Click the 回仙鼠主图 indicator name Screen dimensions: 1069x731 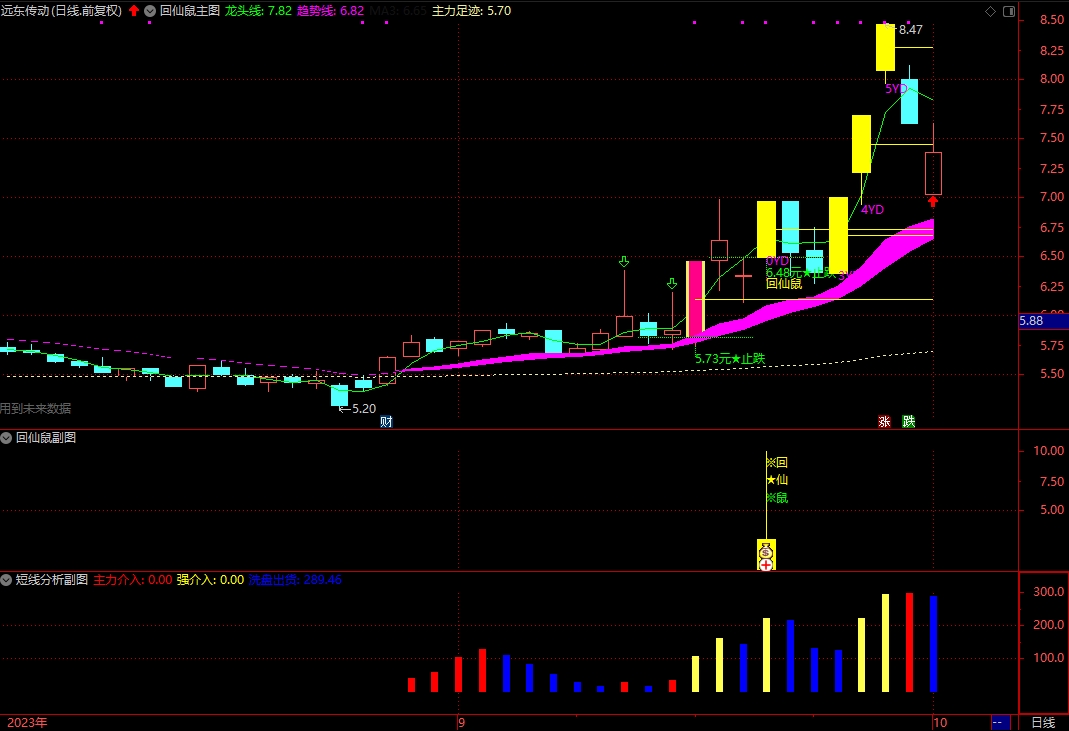(x=190, y=11)
